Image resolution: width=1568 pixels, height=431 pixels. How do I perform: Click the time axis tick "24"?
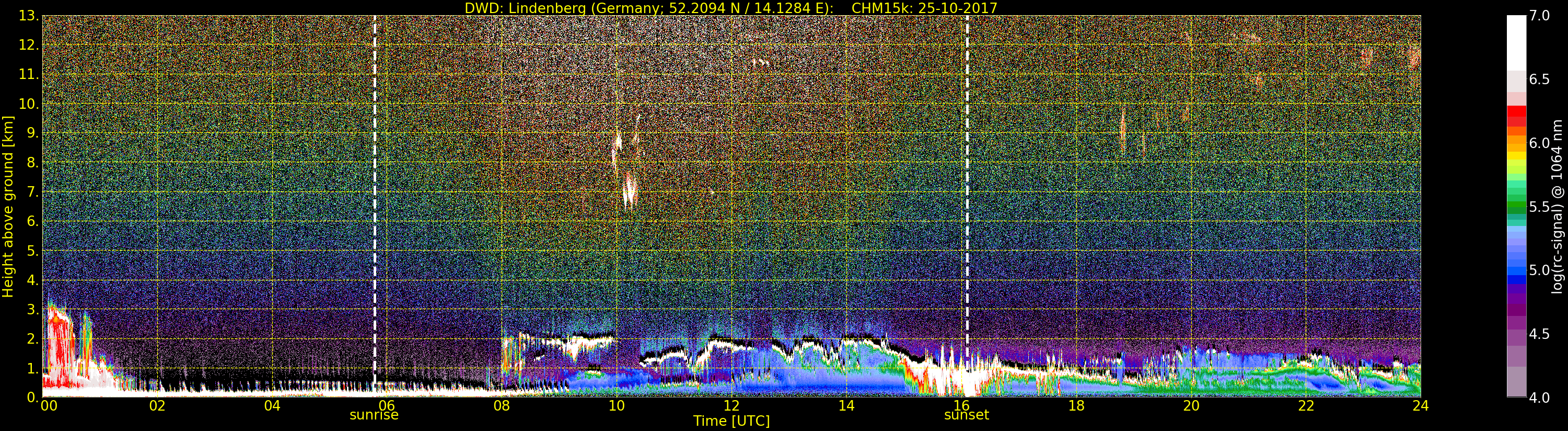[x=1421, y=406]
